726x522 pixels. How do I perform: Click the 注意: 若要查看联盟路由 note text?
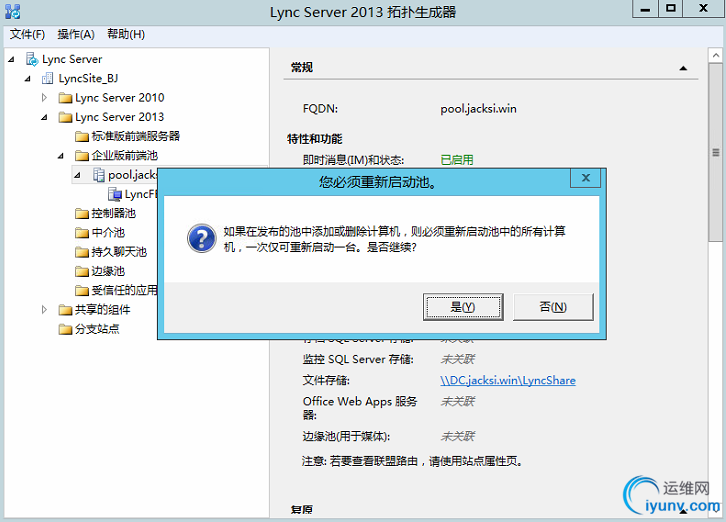(x=413, y=461)
